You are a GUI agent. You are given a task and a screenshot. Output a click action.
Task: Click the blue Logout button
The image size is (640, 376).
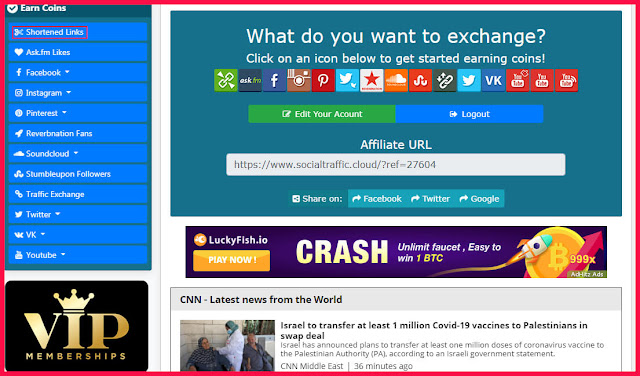[469, 114]
